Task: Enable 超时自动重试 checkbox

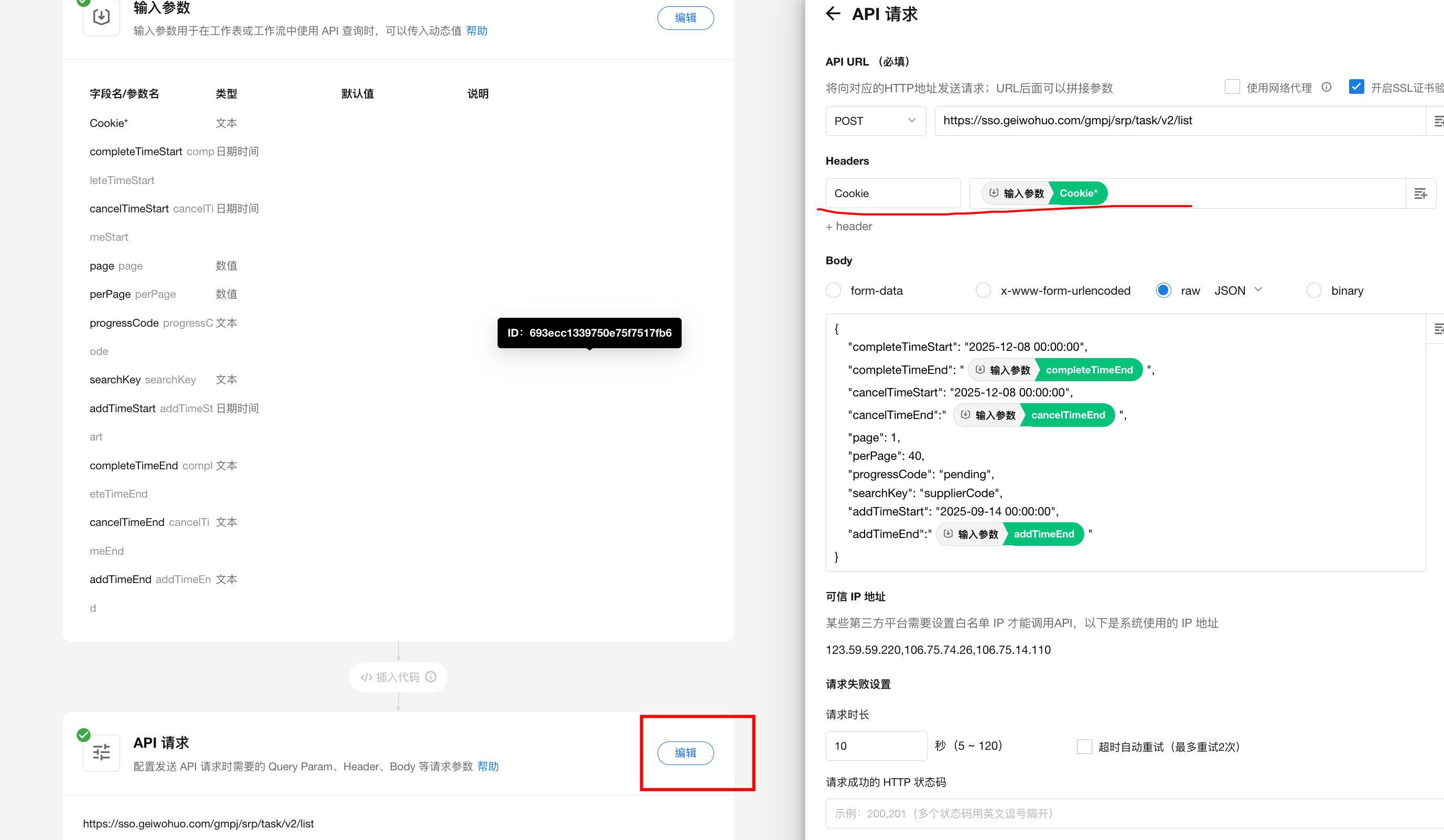Action: [1084, 747]
